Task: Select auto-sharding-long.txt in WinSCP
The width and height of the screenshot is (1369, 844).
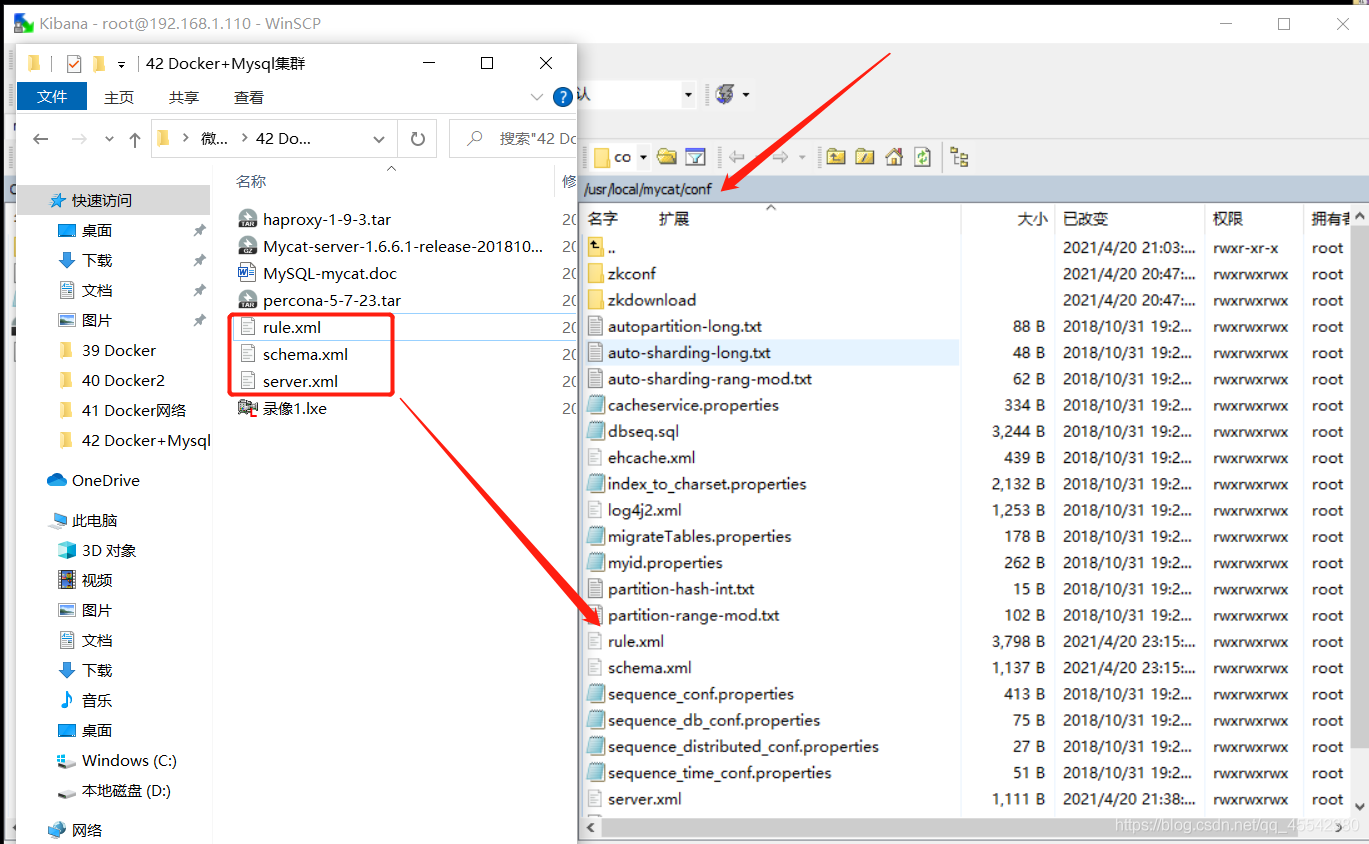Action: point(689,352)
